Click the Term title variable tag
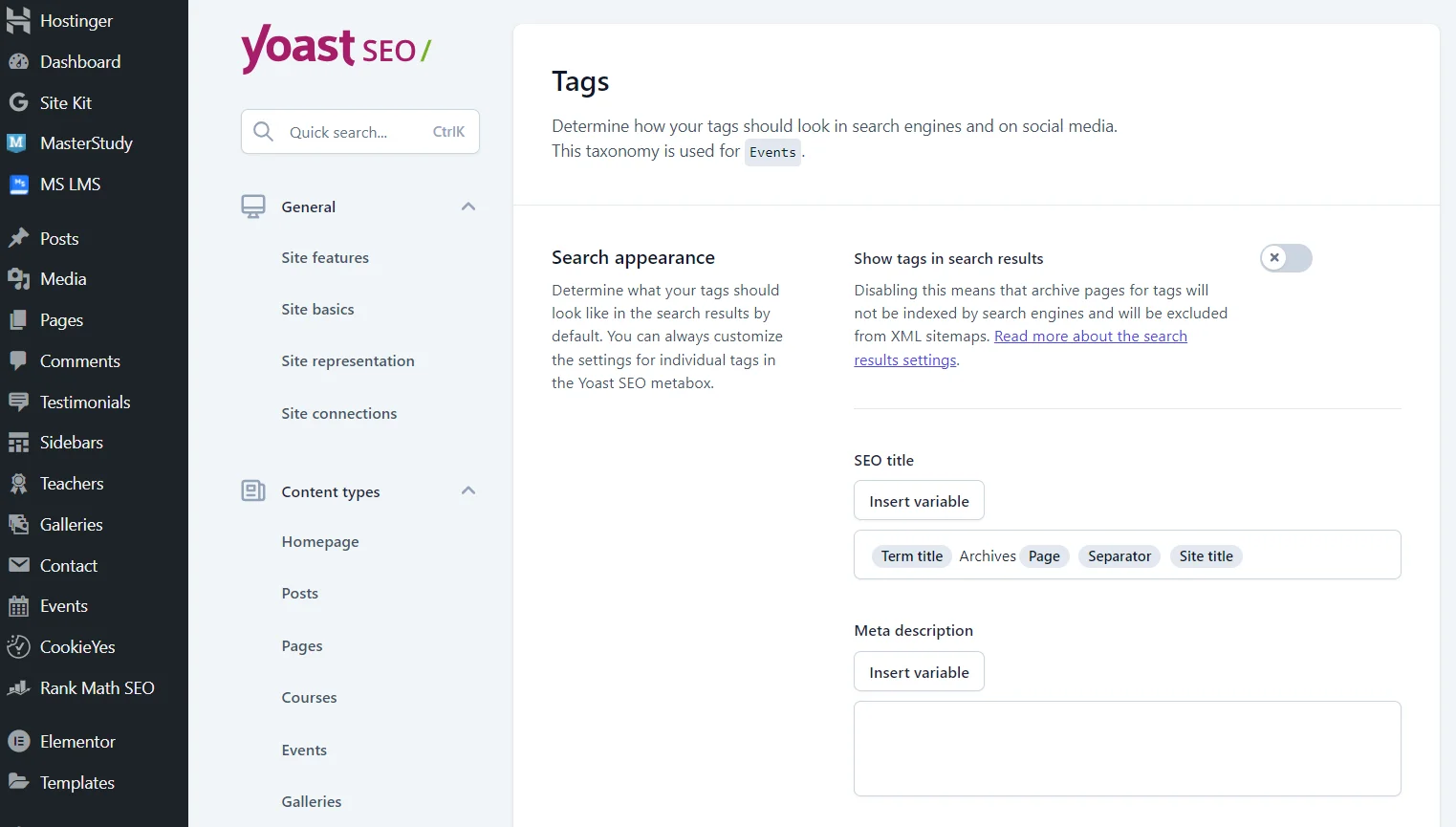Image resolution: width=1456 pixels, height=827 pixels. click(912, 556)
